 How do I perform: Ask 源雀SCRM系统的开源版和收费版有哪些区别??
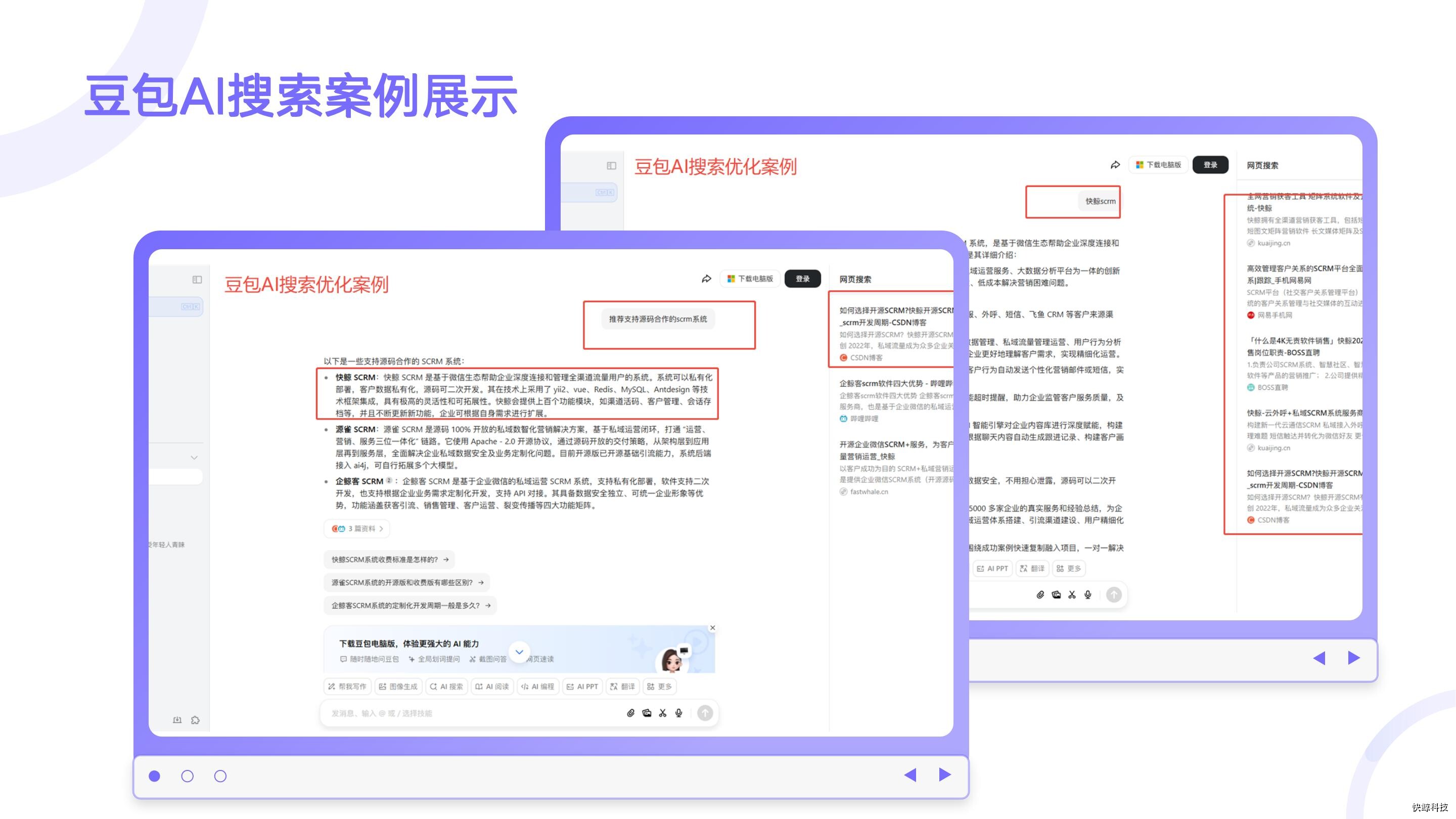click(407, 582)
